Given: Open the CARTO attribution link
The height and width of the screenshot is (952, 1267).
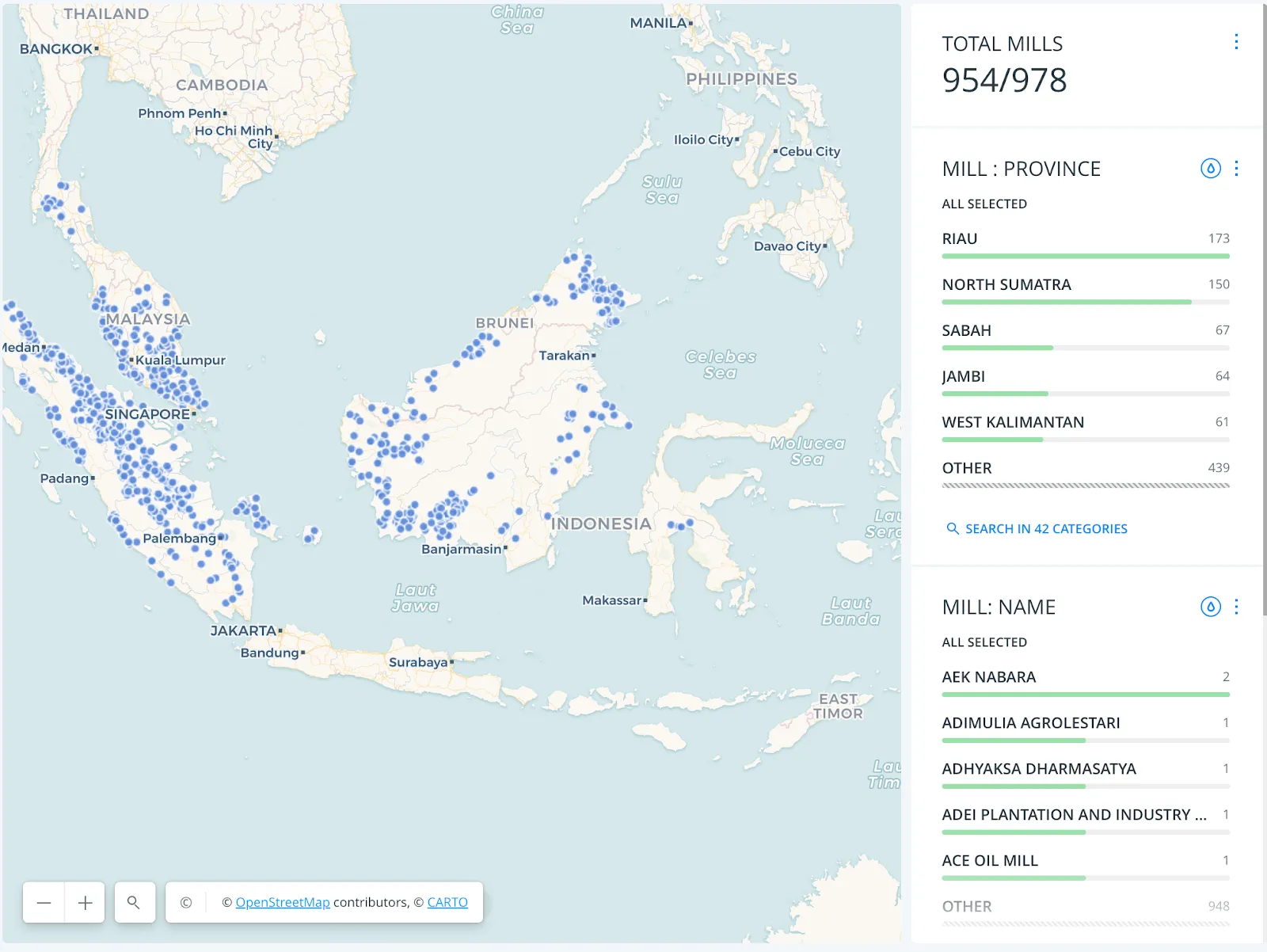Looking at the screenshot, I should [447, 902].
